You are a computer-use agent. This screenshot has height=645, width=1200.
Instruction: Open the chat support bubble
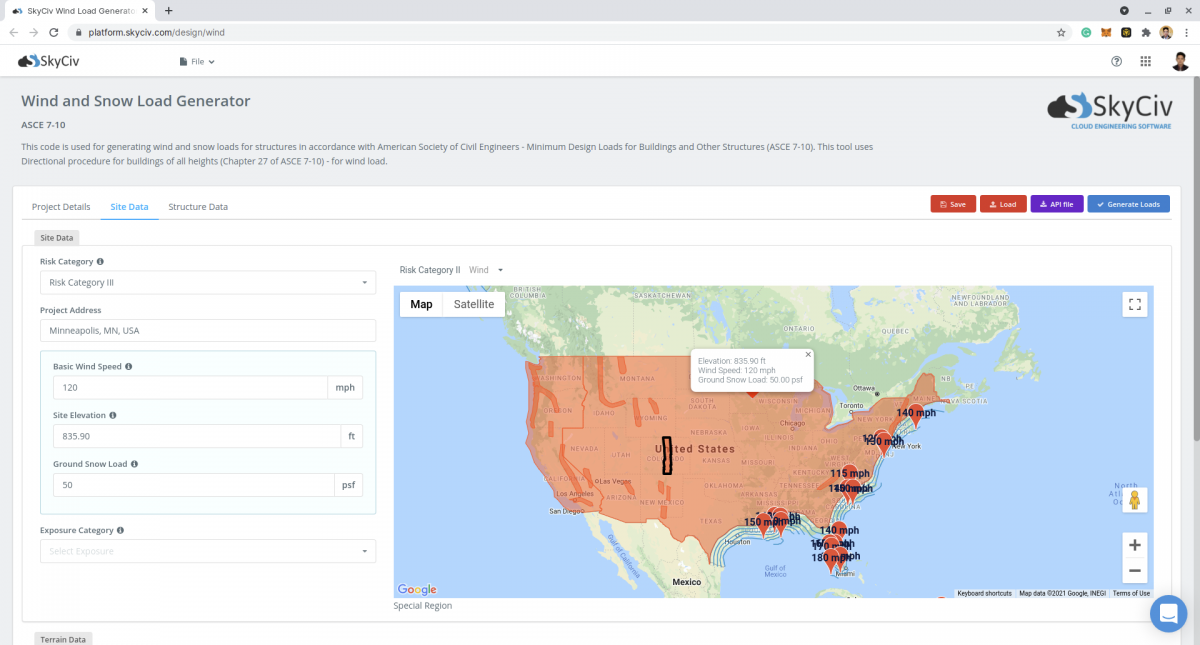pyautogui.click(x=1167, y=614)
